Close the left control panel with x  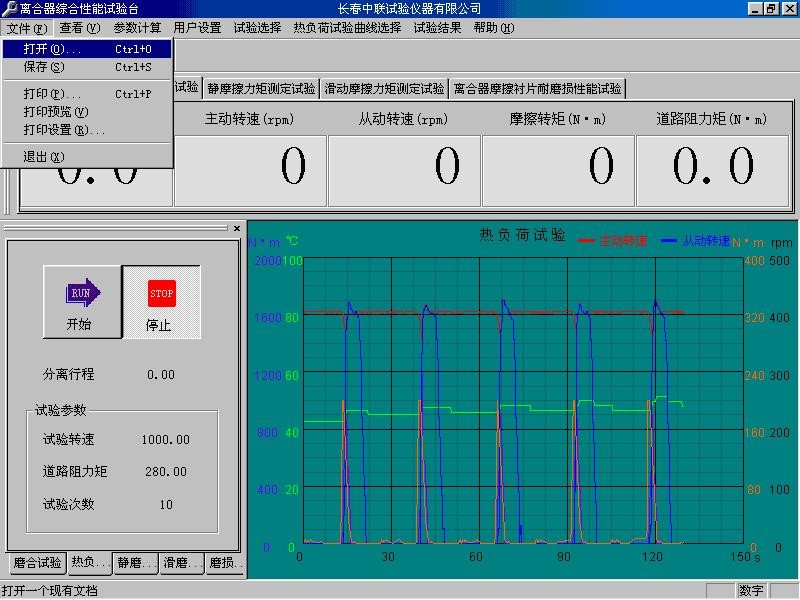[237, 229]
